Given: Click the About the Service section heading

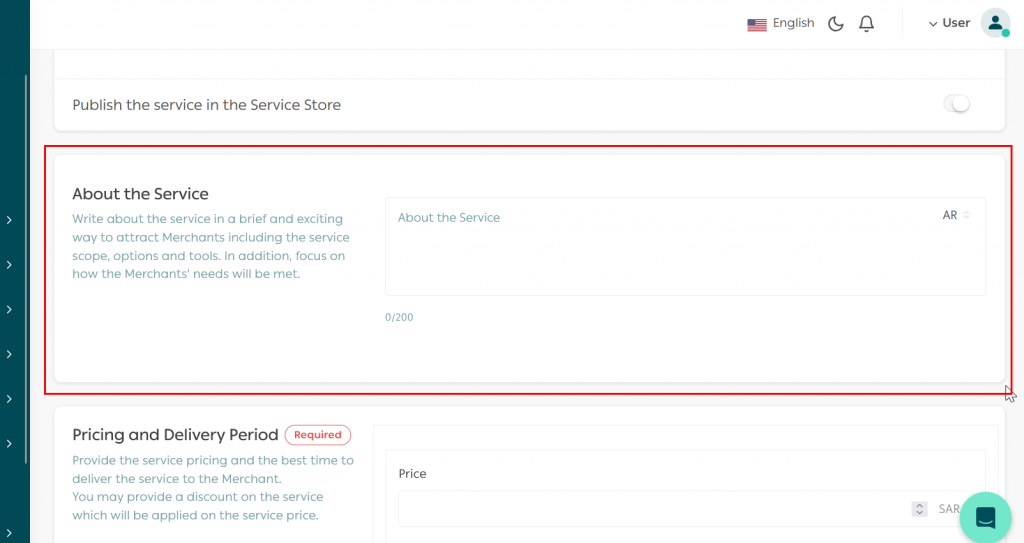Looking at the screenshot, I should coord(140,194).
